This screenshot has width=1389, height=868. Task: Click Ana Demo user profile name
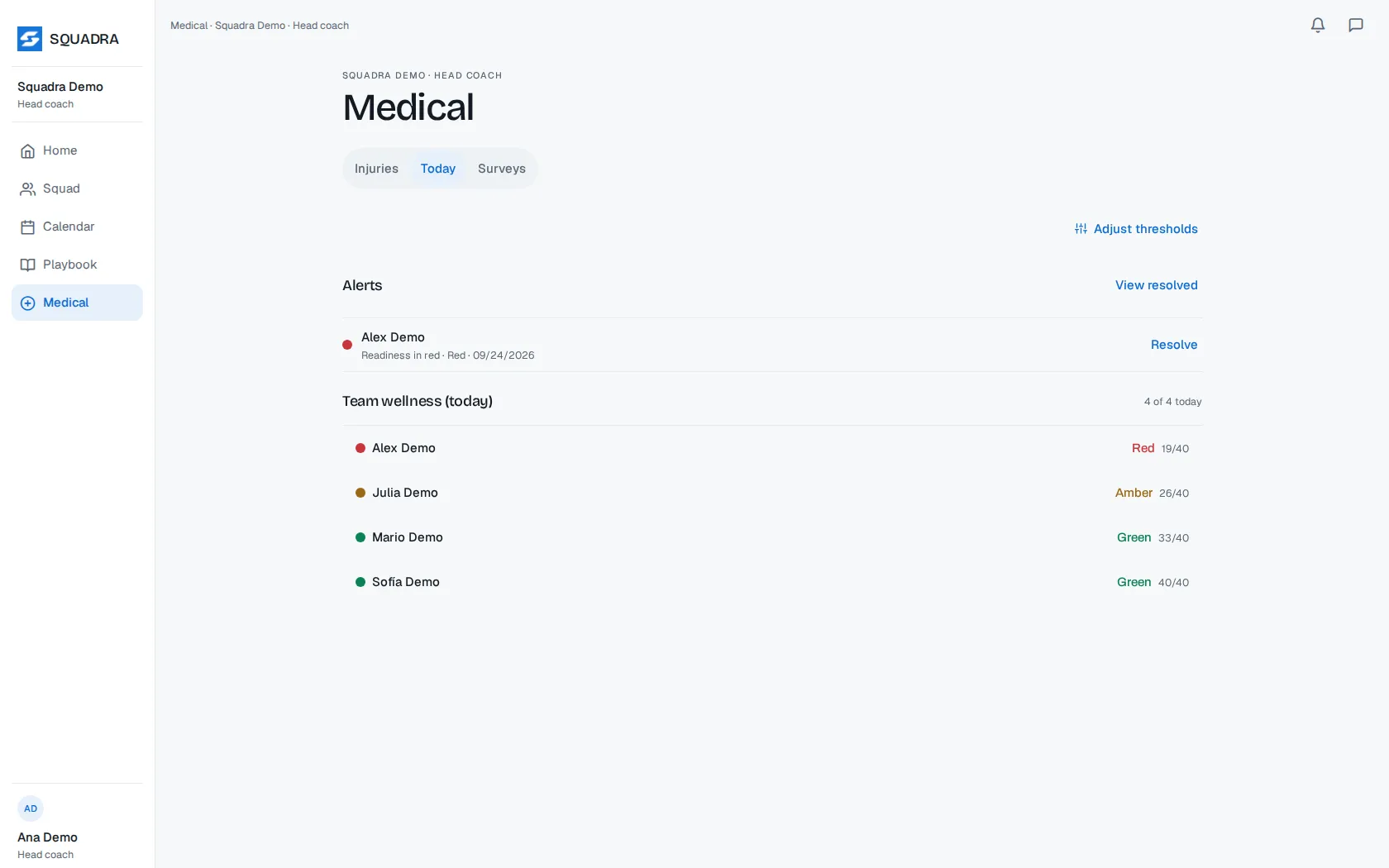(47, 837)
